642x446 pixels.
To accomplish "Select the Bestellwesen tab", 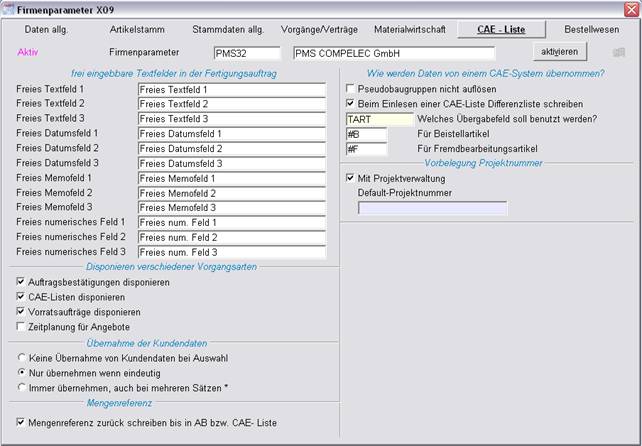I will coord(591,30).
